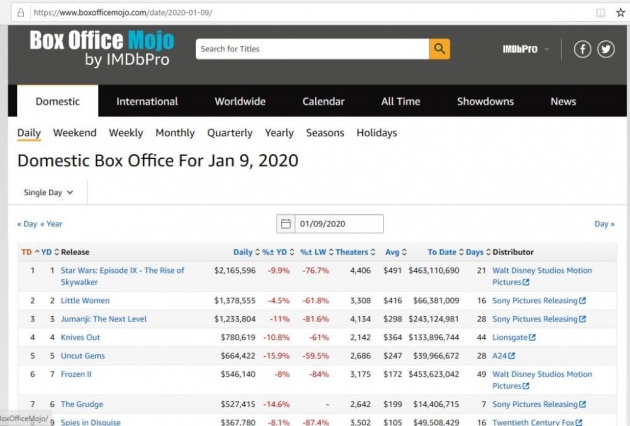Click the -15.9% change value
This screenshot has height=426, width=630.
coord(276,356)
